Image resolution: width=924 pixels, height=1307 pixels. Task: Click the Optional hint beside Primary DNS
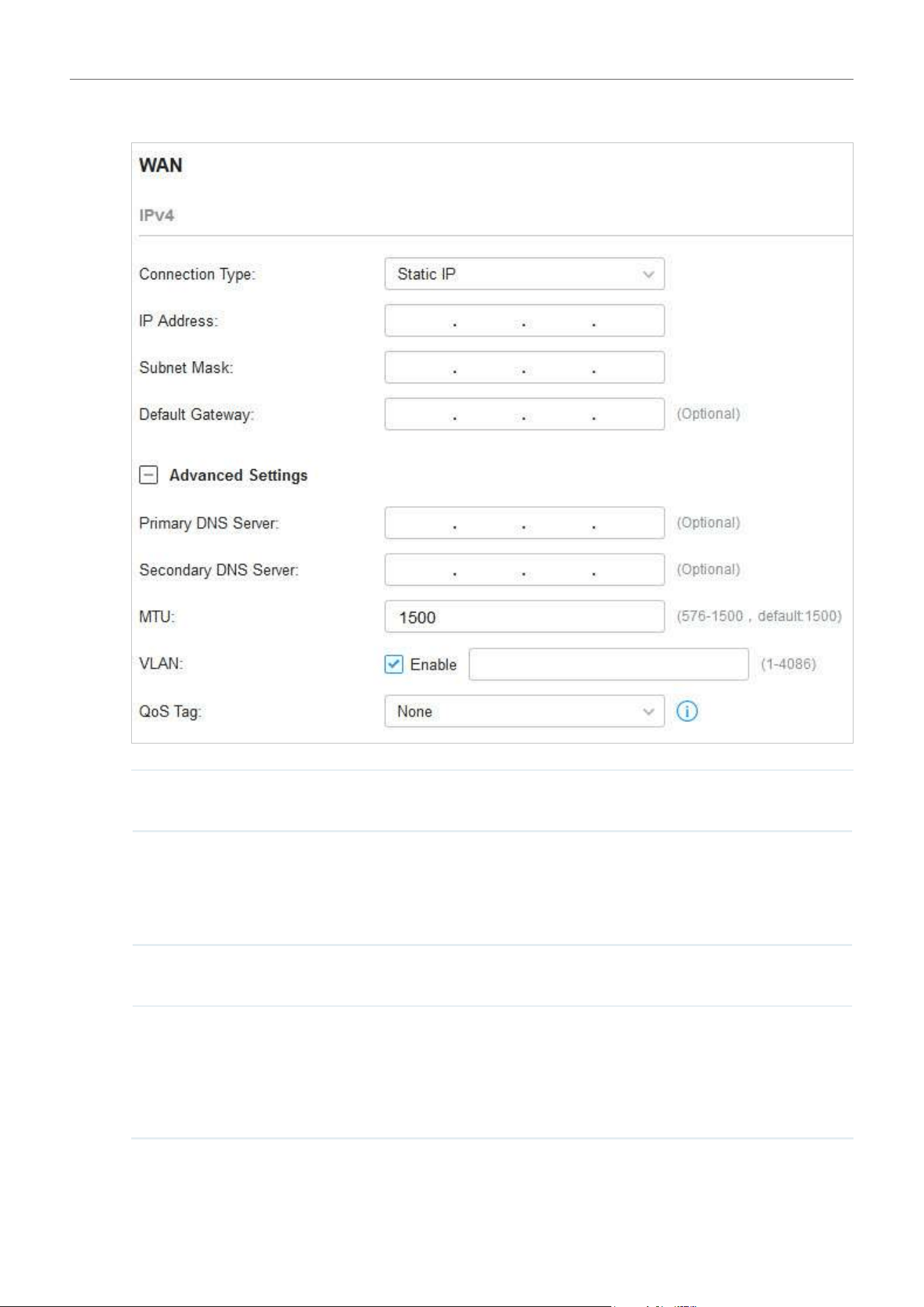click(708, 523)
